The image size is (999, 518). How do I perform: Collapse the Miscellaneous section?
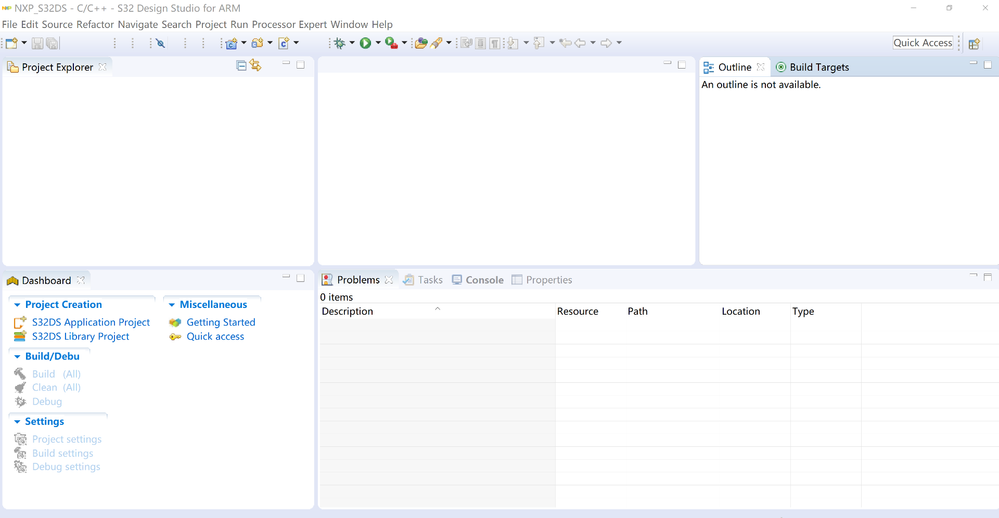171,305
